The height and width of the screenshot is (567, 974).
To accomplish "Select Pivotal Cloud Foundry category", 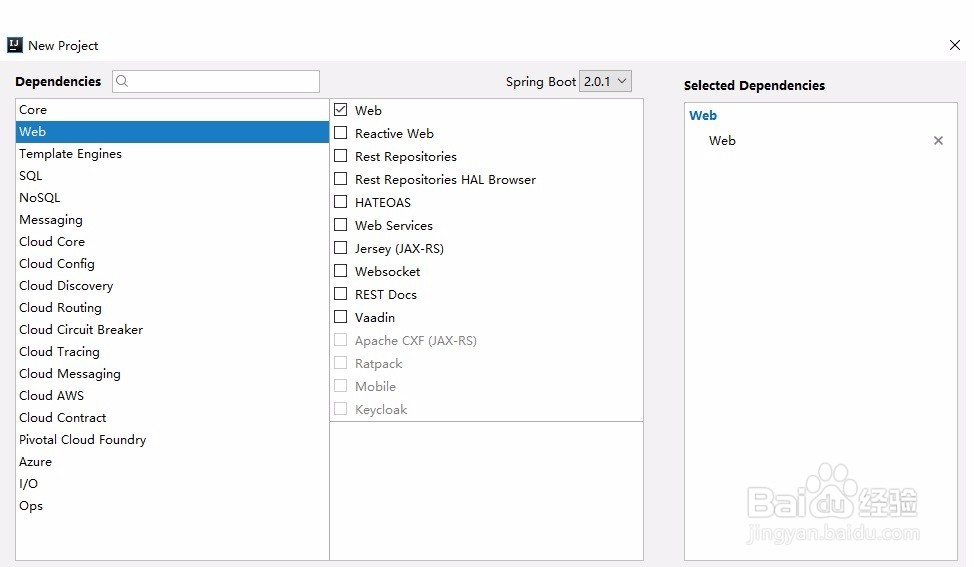I will [x=82, y=440].
